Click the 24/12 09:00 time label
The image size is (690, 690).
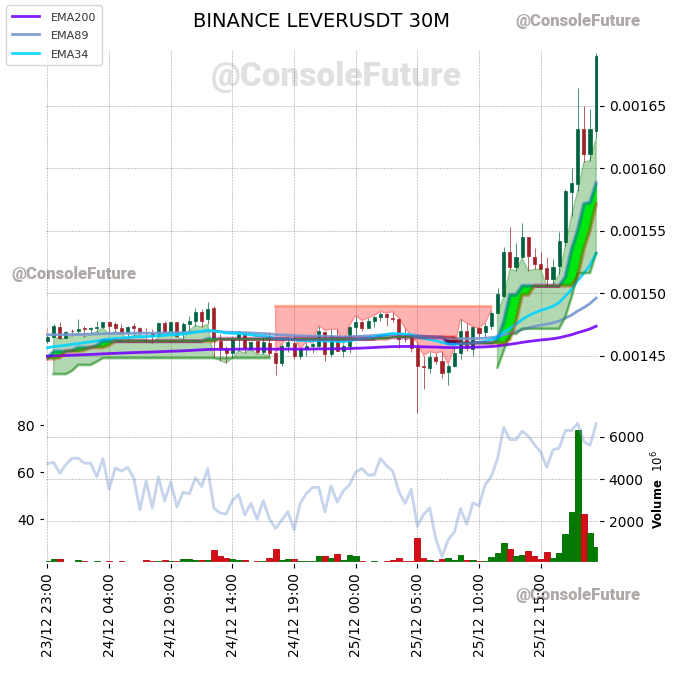click(170, 616)
